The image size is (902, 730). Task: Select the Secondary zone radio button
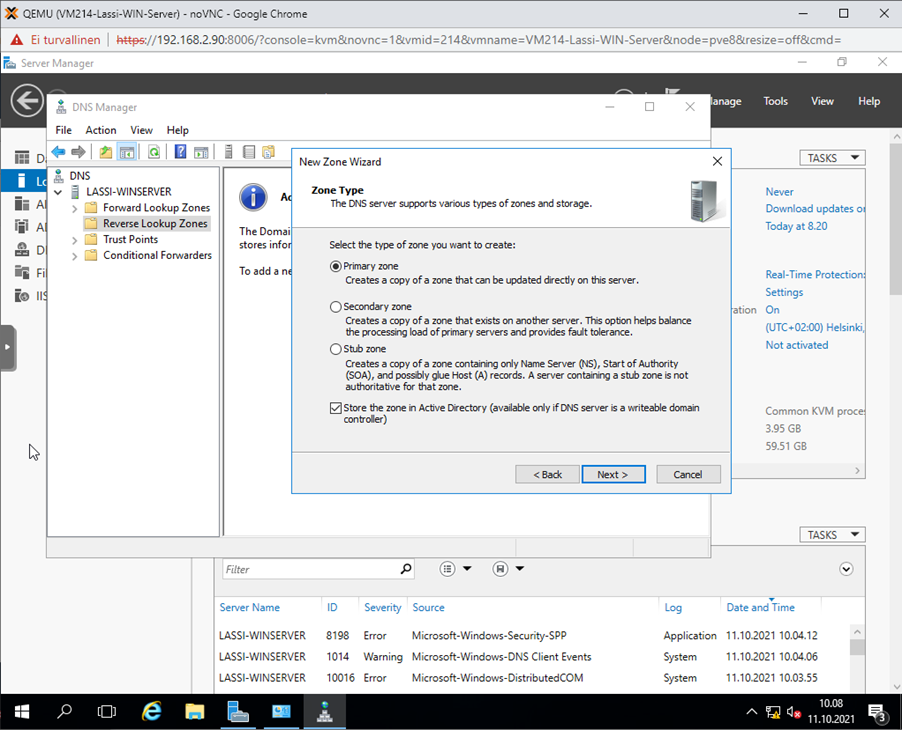pos(335,307)
